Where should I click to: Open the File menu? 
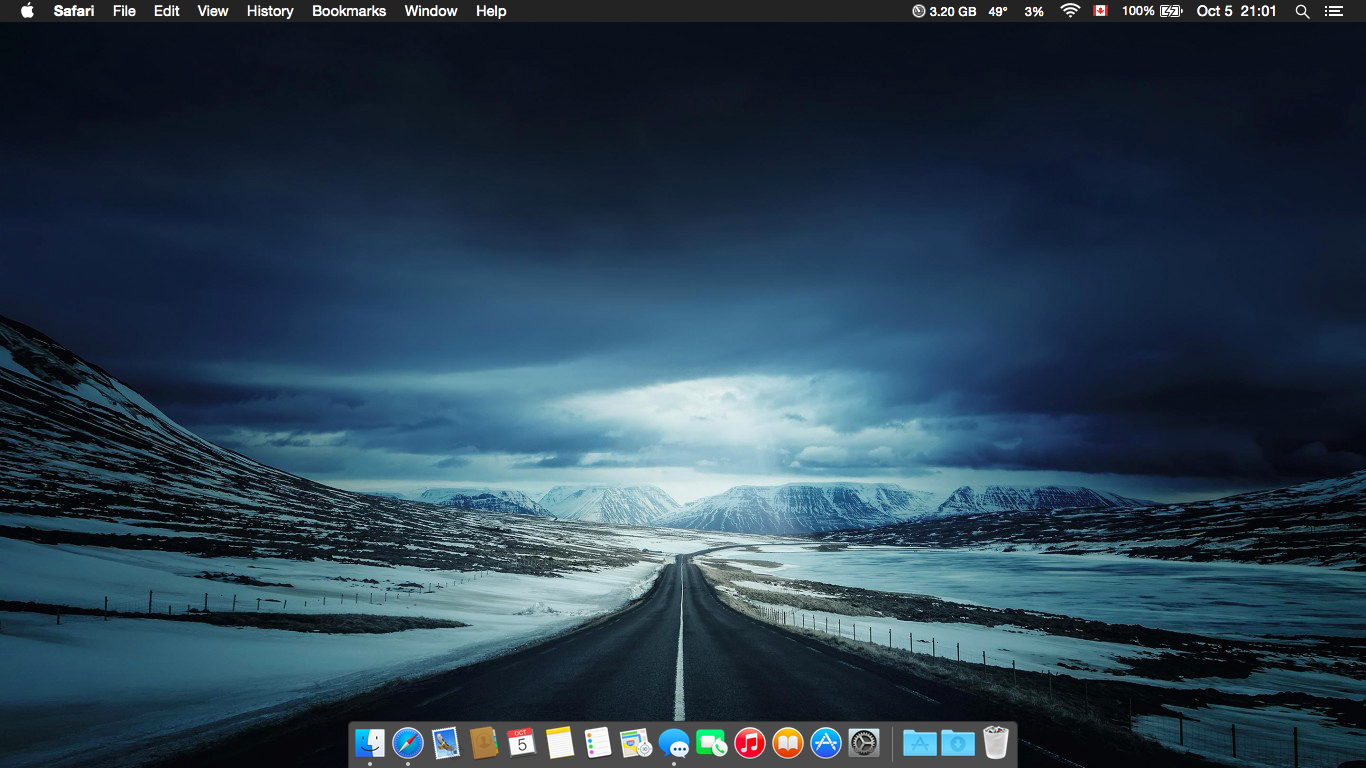pyautogui.click(x=124, y=11)
